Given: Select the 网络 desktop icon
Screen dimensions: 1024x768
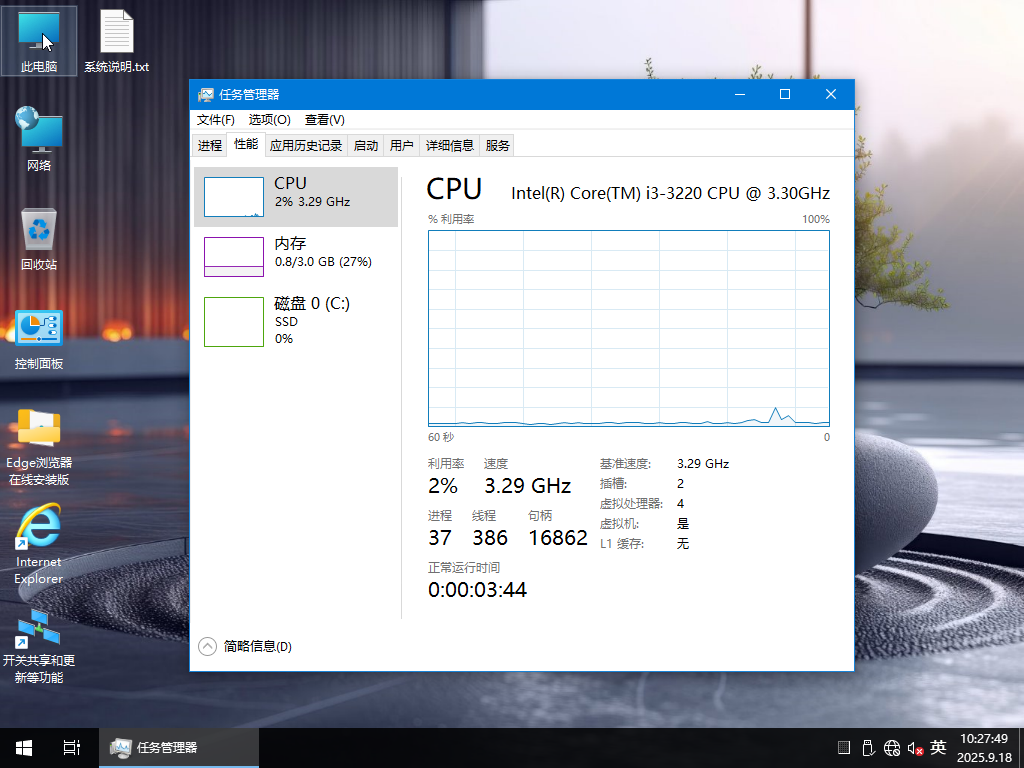Looking at the screenshot, I should (x=39, y=138).
